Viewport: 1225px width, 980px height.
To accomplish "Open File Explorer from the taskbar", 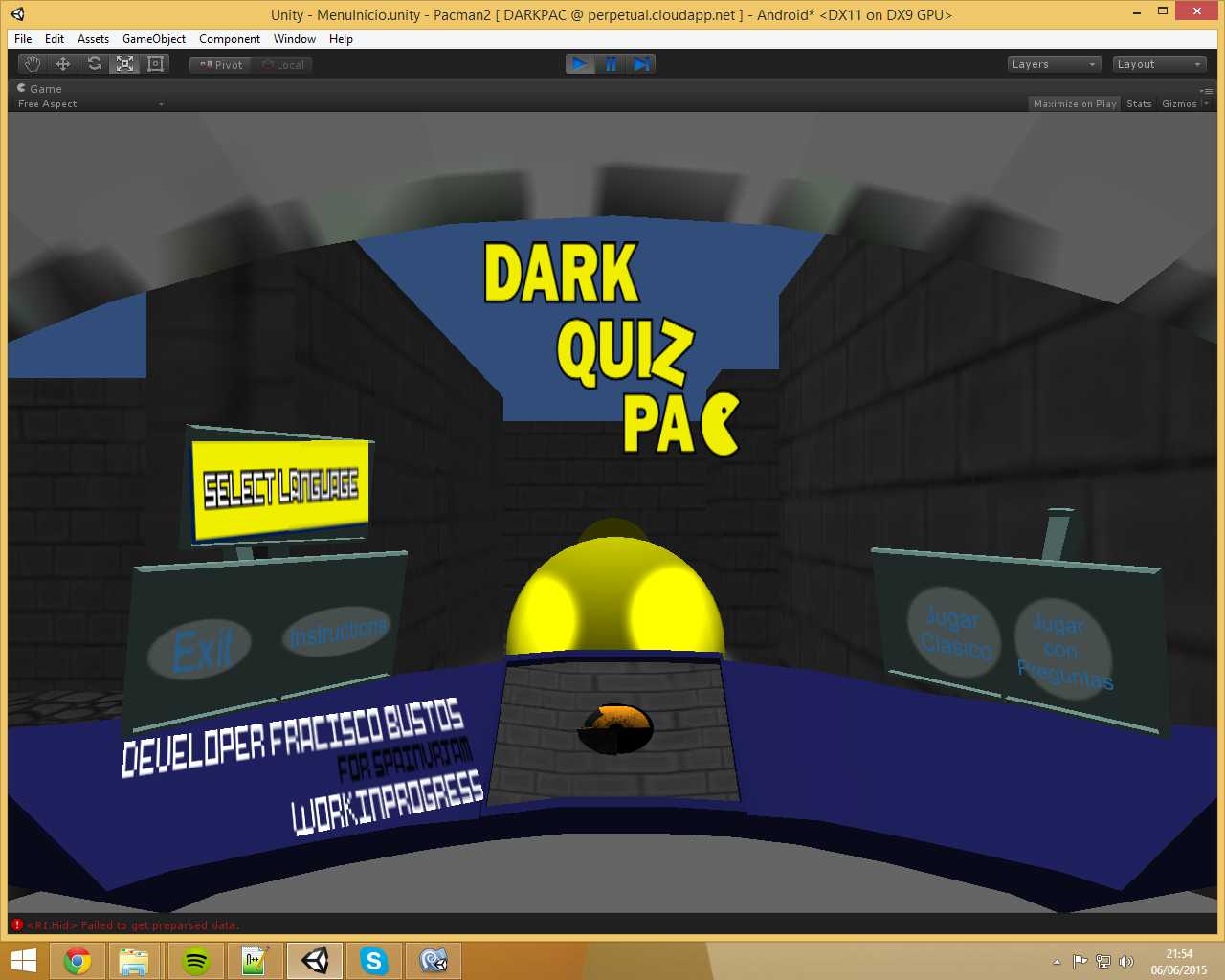I will click(x=134, y=961).
